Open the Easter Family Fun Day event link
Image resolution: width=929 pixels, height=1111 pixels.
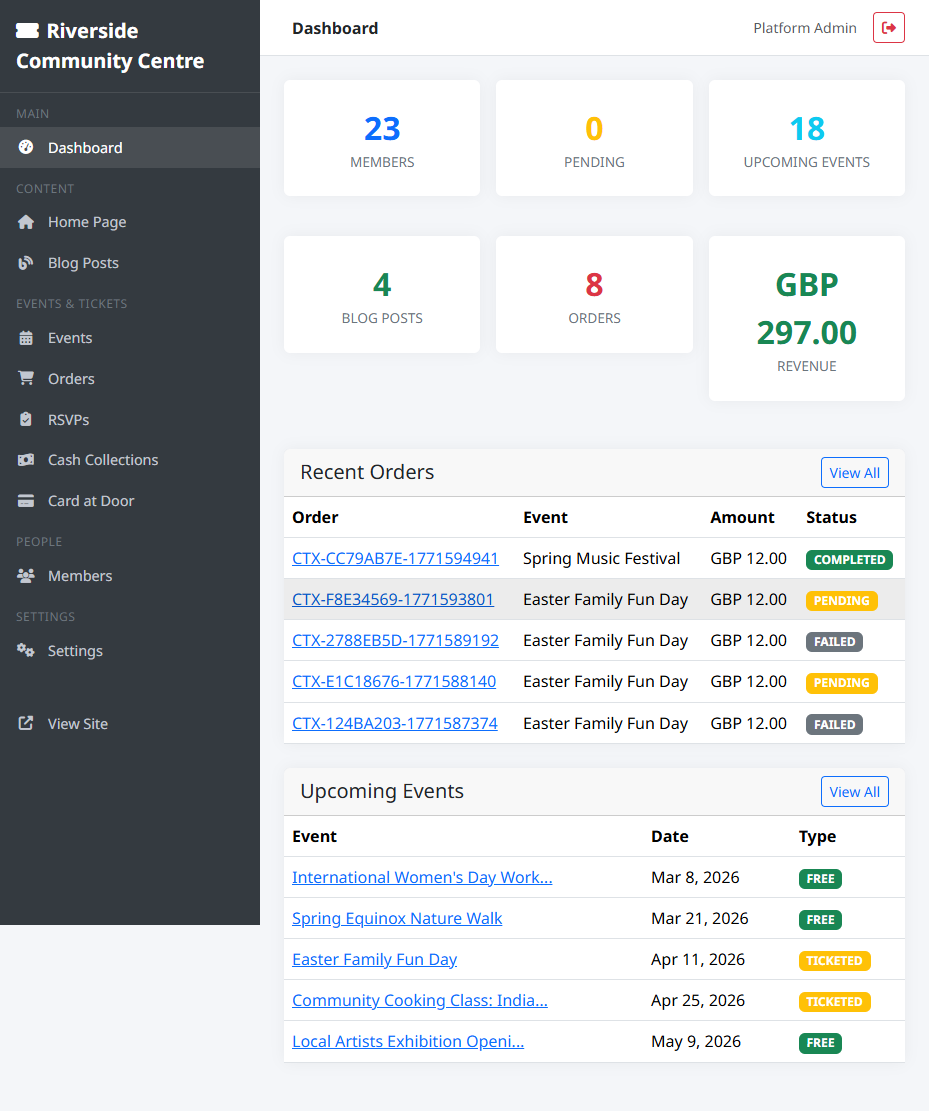(374, 959)
